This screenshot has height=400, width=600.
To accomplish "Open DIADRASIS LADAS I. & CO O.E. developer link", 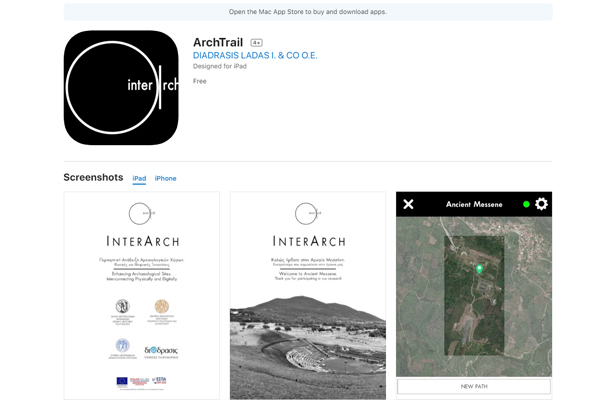I will click(x=255, y=56).
